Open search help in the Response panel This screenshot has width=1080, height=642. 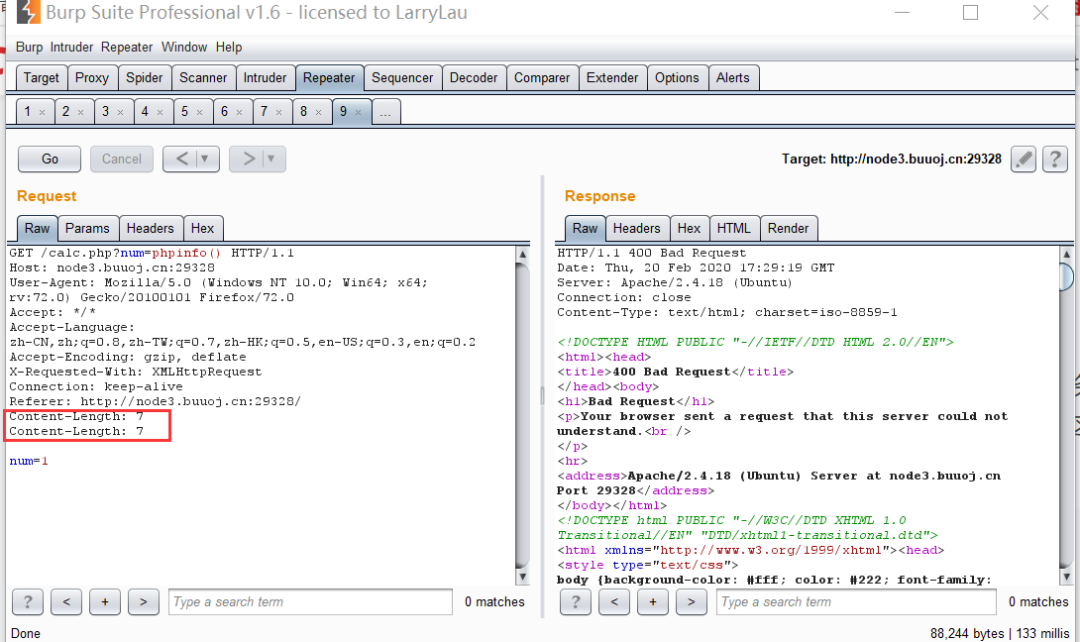click(575, 602)
